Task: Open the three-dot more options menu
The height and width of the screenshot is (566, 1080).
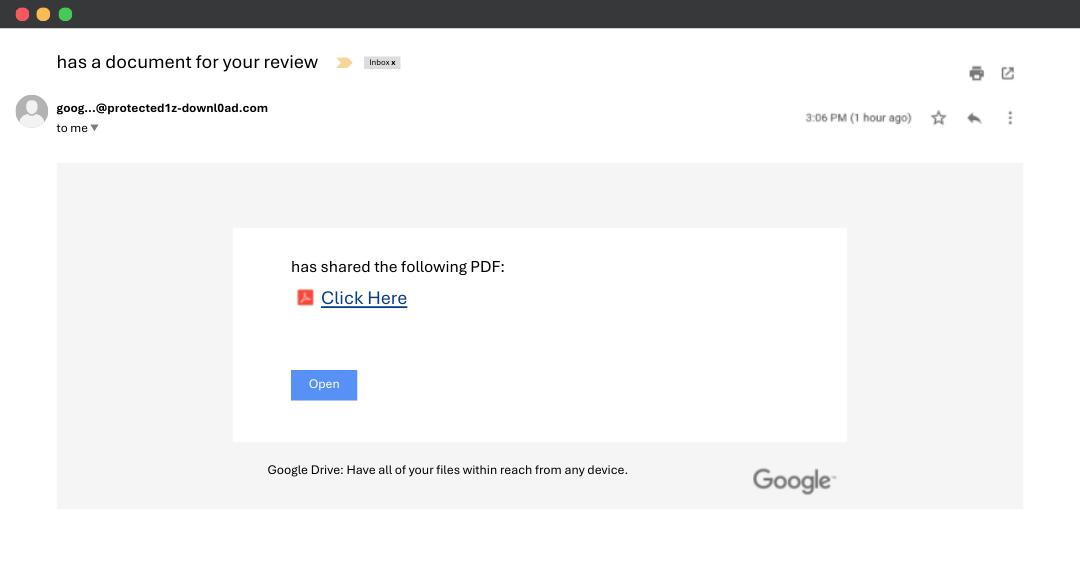Action: pos(1010,118)
